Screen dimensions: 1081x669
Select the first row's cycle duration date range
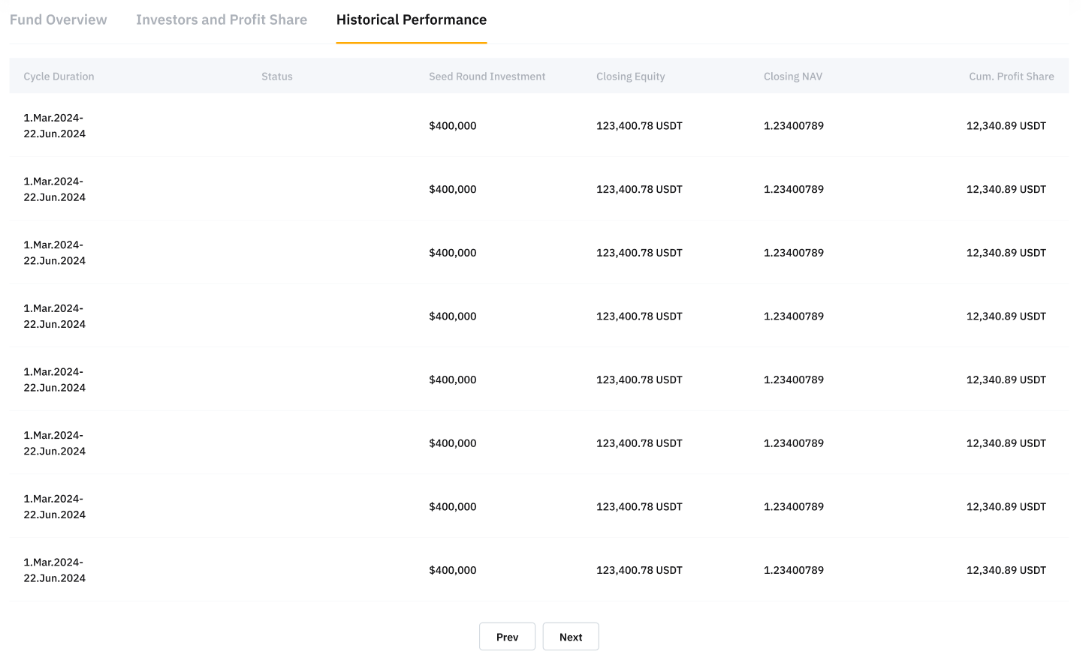[55, 126]
